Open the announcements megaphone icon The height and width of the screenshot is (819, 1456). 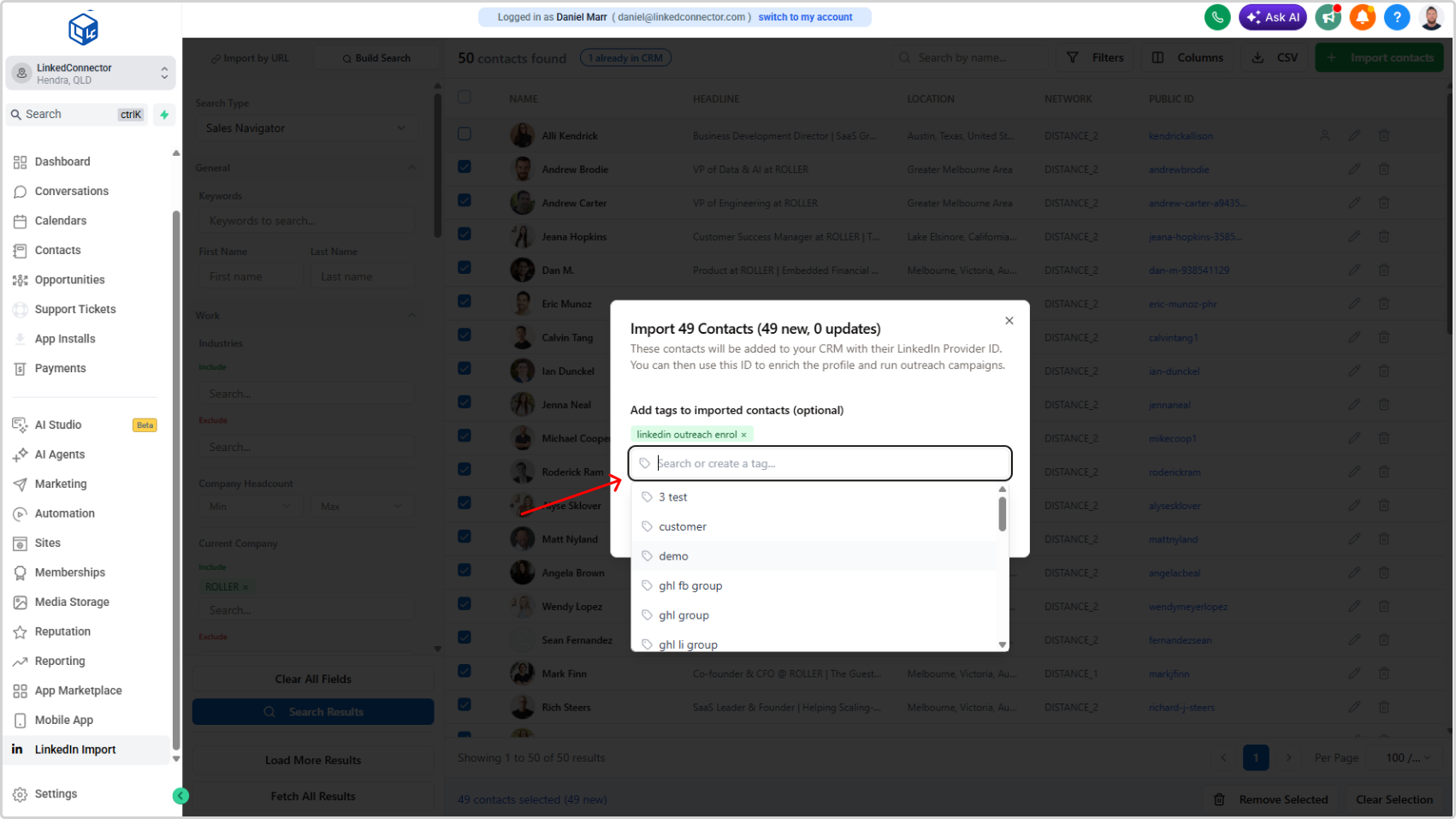tap(1329, 17)
